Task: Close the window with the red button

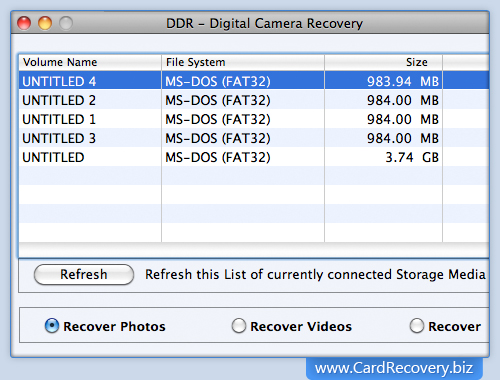Action: pos(24,23)
